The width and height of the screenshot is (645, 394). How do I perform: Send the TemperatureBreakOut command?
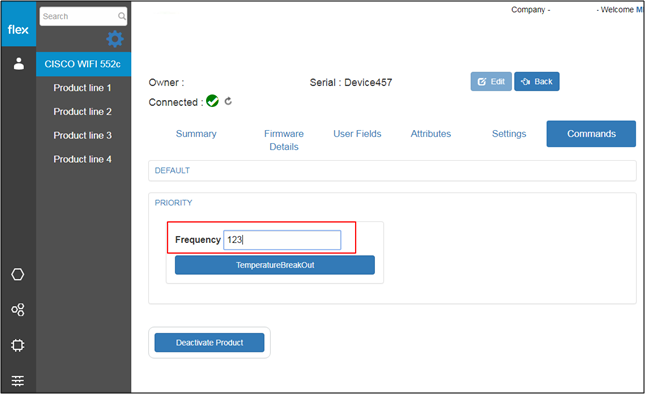pyautogui.click(x=275, y=265)
